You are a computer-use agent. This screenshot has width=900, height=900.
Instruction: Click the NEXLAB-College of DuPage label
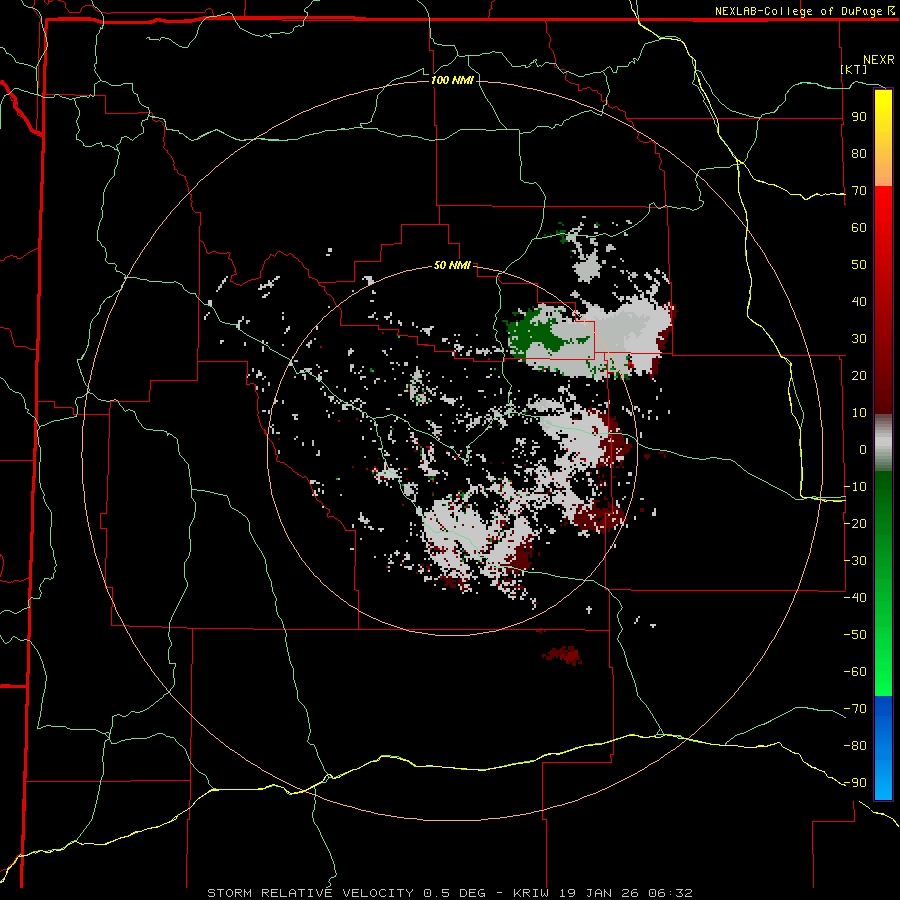coord(804,11)
